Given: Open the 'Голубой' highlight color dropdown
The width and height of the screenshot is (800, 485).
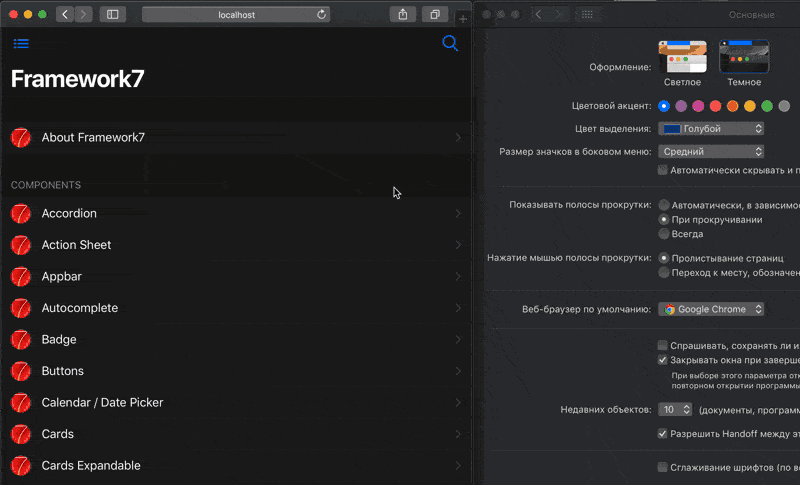Looking at the screenshot, I should click(711, 129).
